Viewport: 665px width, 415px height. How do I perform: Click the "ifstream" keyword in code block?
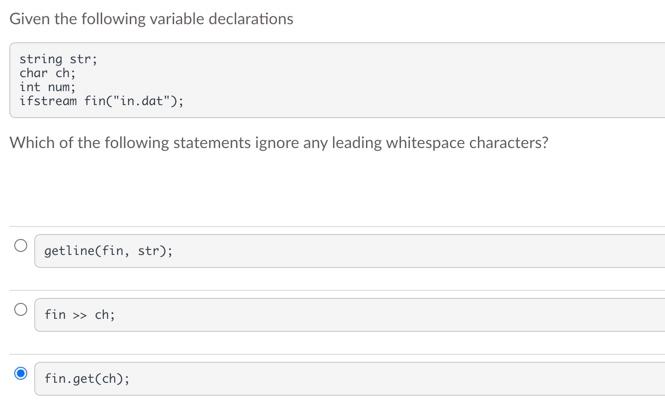[48, 101]
